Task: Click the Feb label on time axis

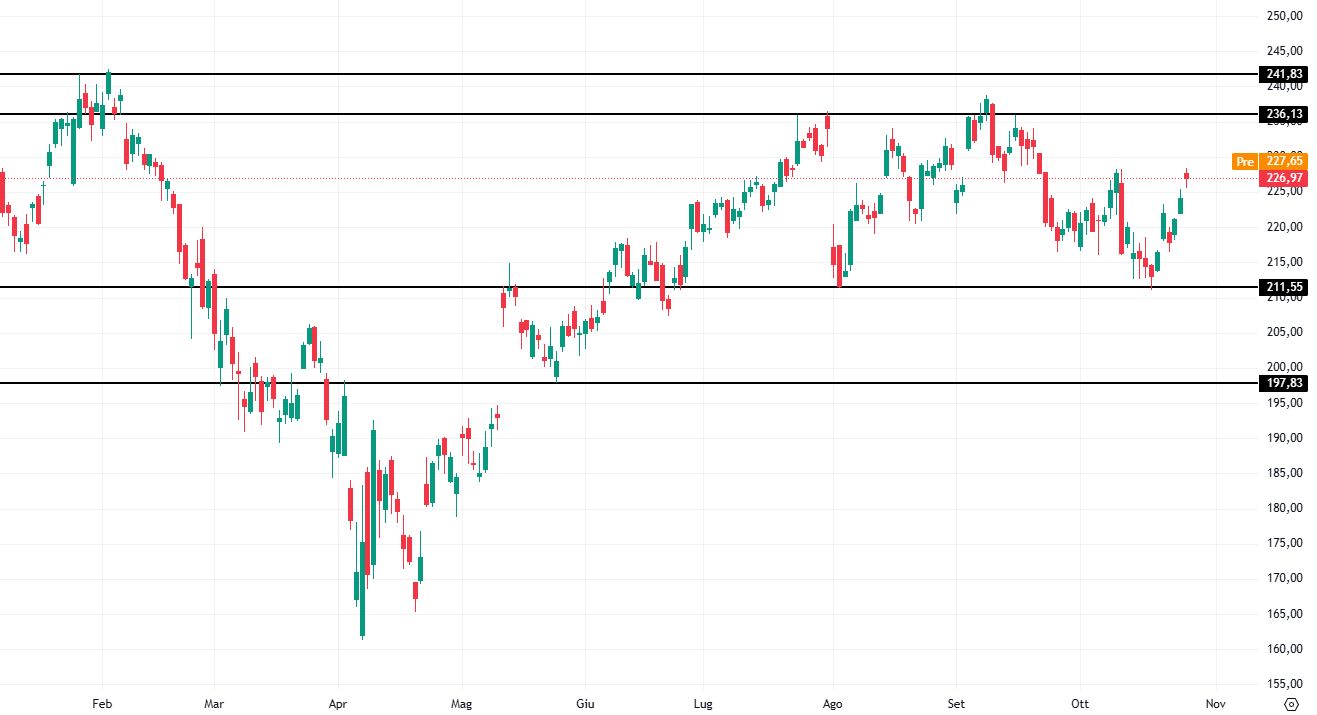Action: click(102, 704)
